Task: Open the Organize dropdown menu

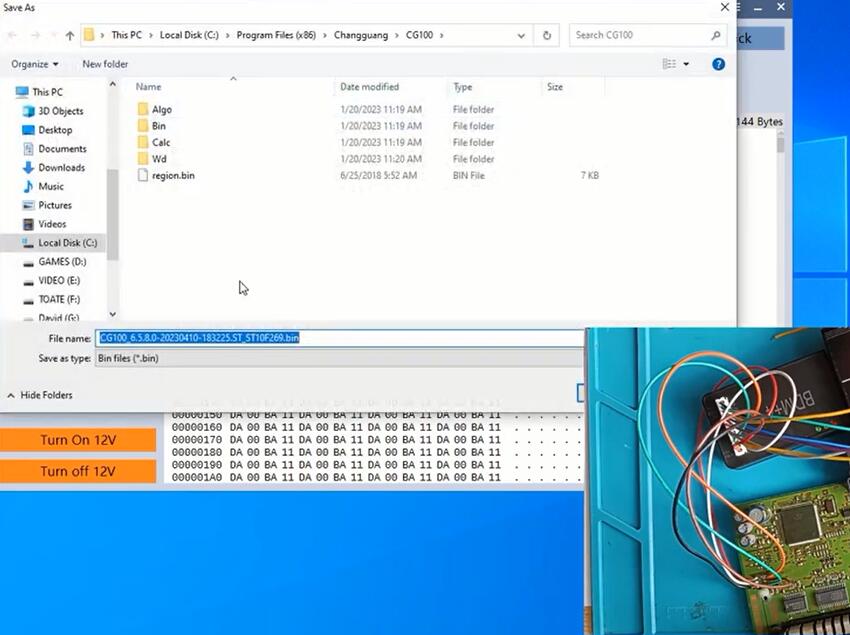Action: (x=35, y=64)
